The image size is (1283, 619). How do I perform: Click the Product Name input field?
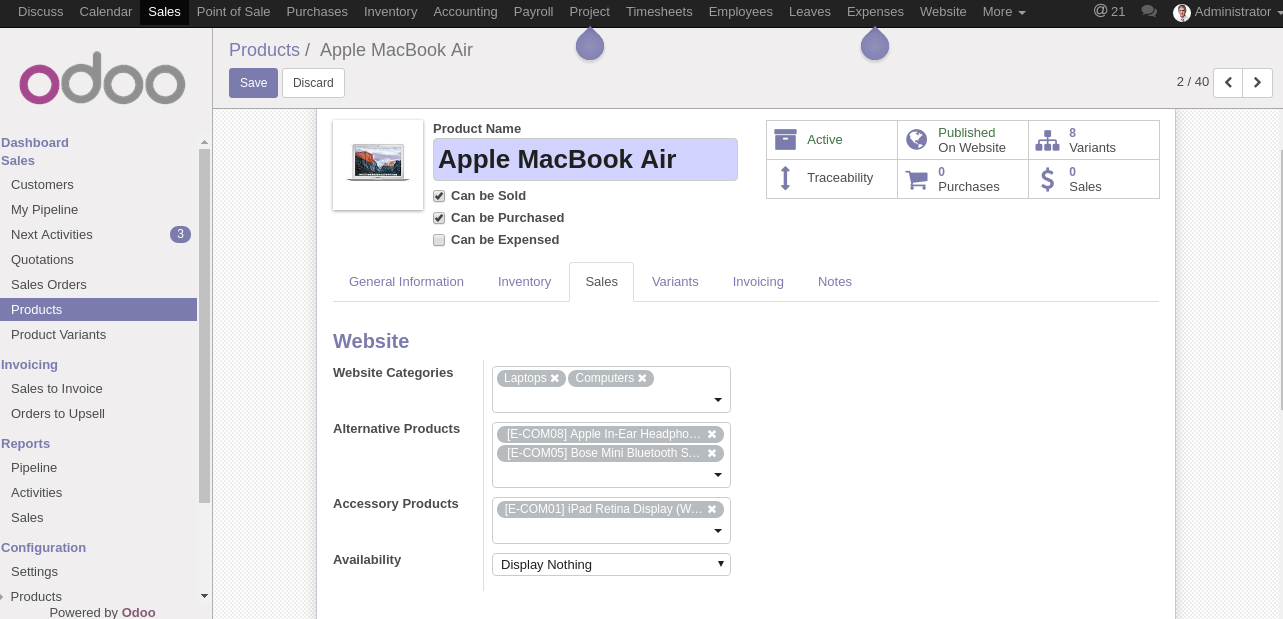click(x=585, y=160)
